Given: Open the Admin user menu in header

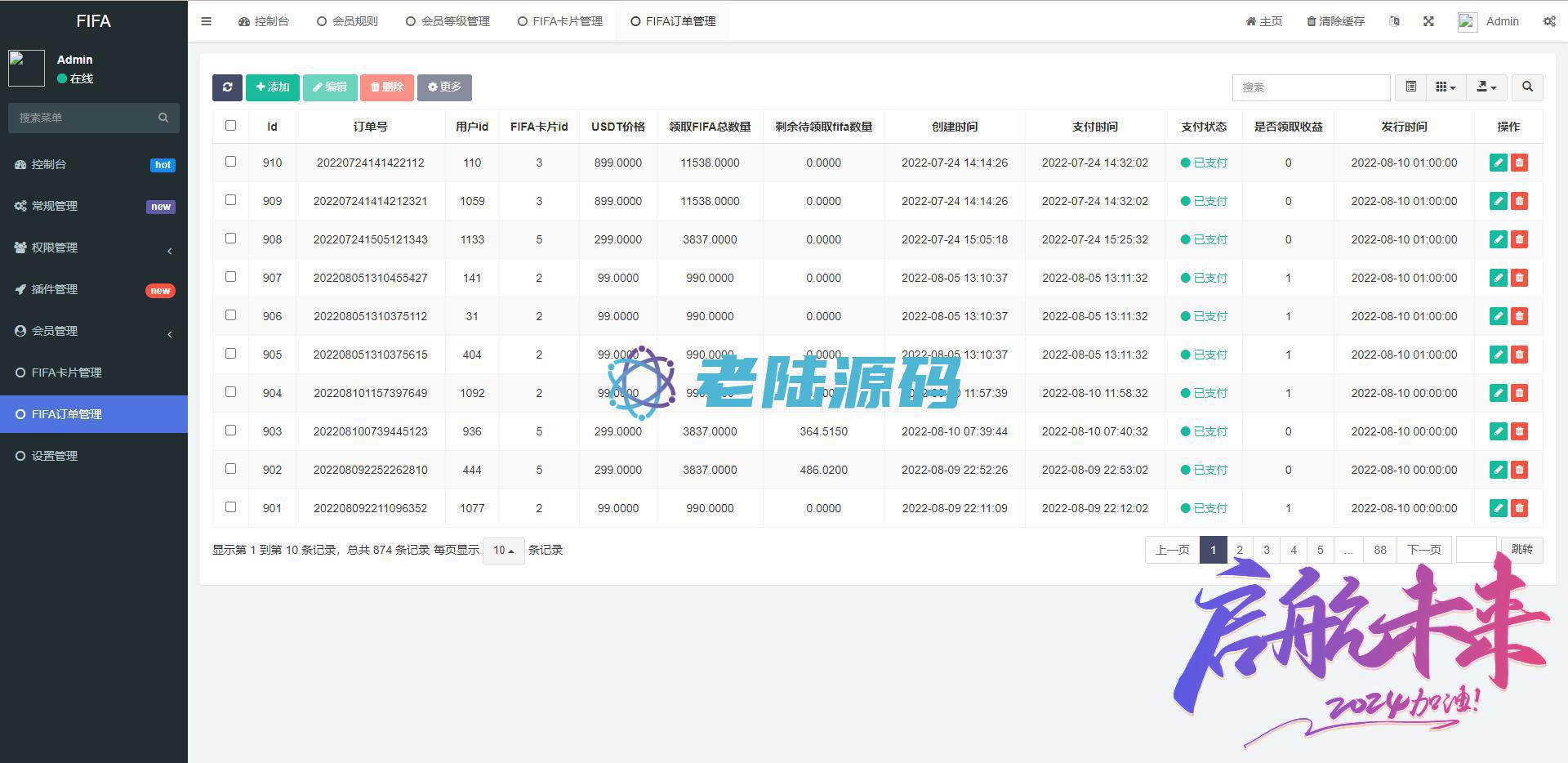Looking at the screenshot, I should pyautogui.click(x=1489, y=21).
